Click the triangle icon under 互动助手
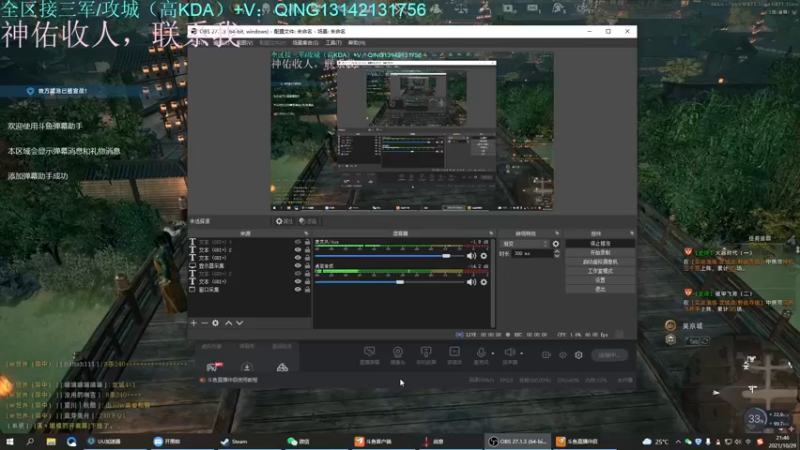This screenshot has height=450, width=800. coord(282,367)
